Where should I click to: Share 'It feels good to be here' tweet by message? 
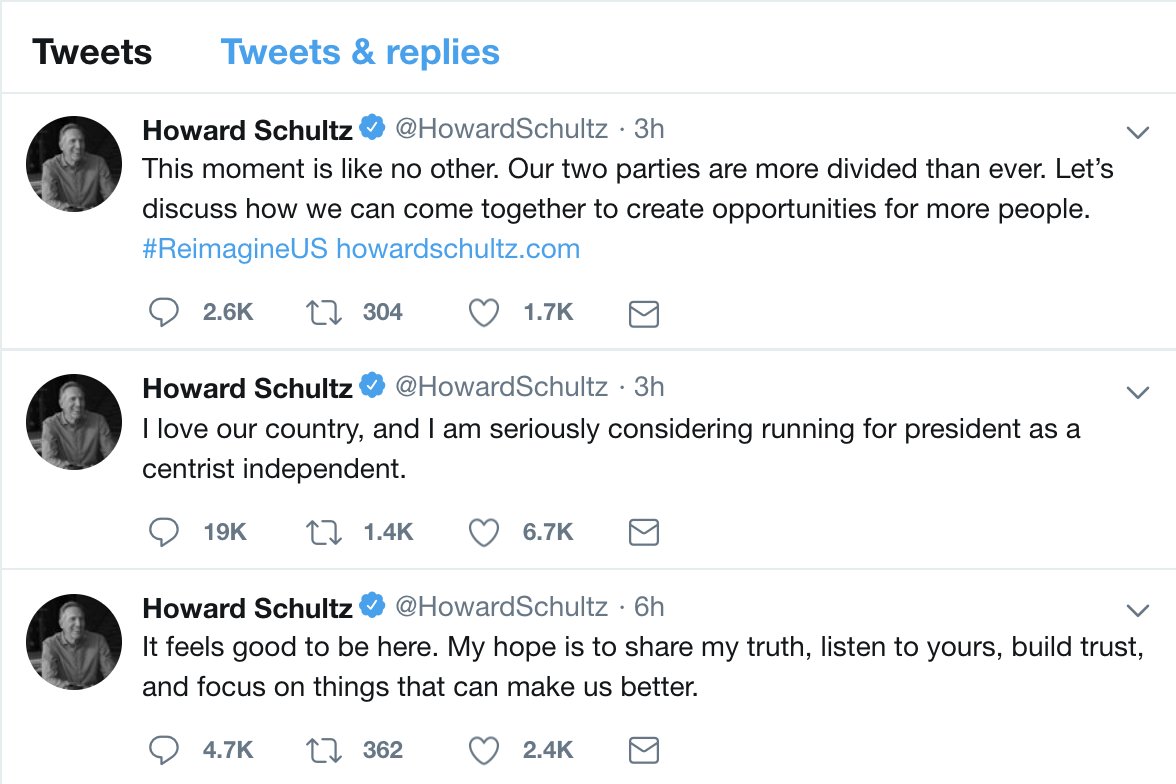tap(643, 751)
